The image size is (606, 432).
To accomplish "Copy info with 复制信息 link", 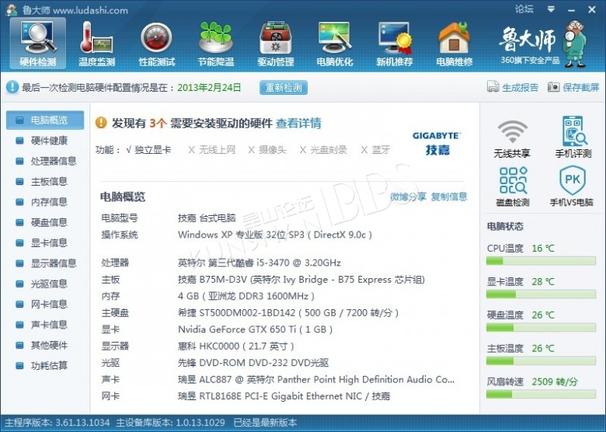I will pos(449,197).
